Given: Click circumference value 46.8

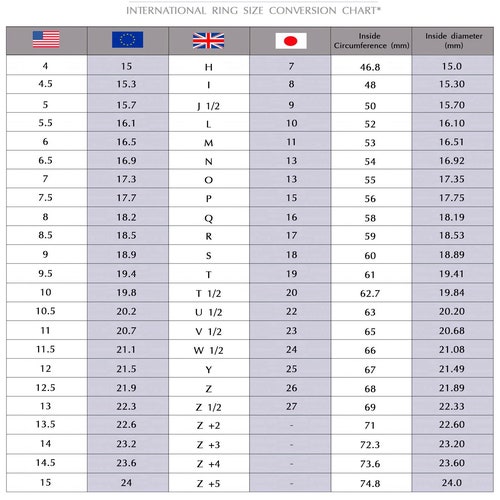Looking at the screenshot, I should (371, 65).
